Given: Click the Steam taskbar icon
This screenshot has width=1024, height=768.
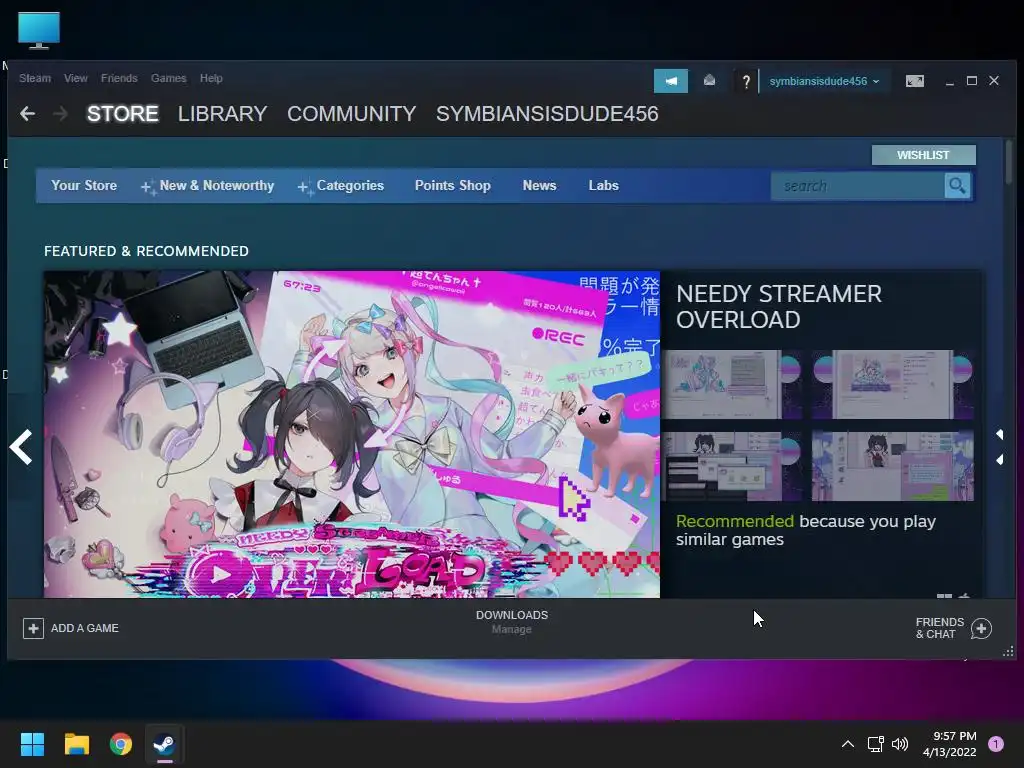Looking at the screenshot, I should 164,744.
